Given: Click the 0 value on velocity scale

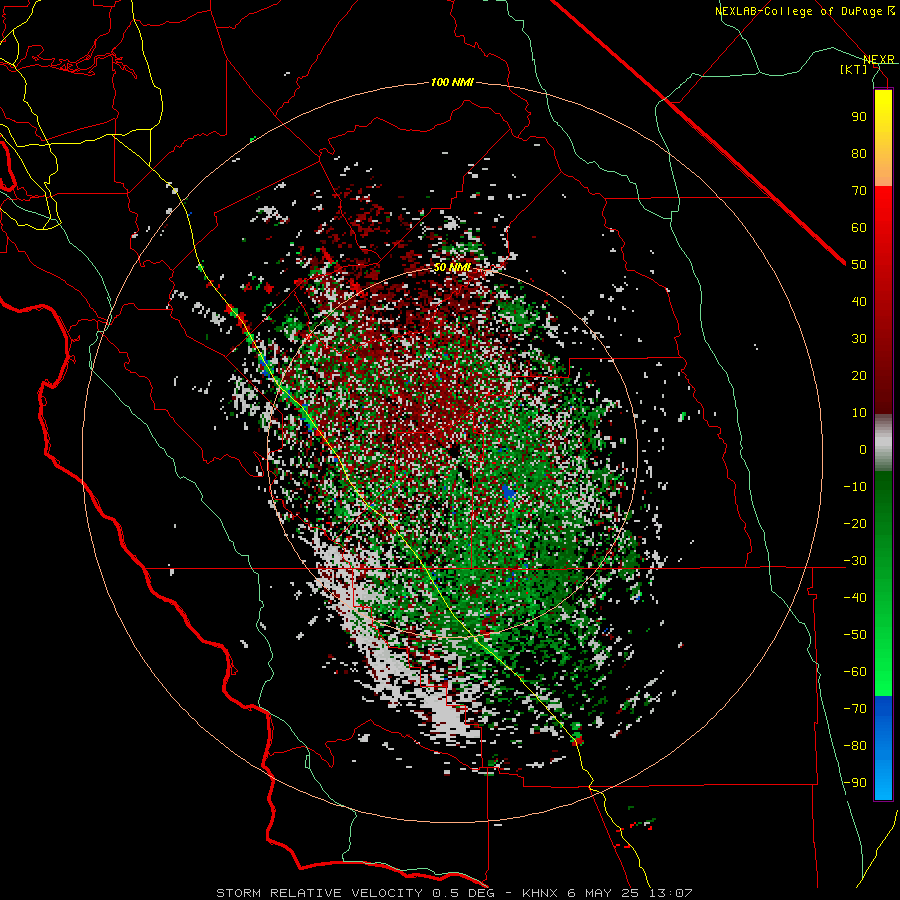Looking at the screenshot, I should coord(863,450).
